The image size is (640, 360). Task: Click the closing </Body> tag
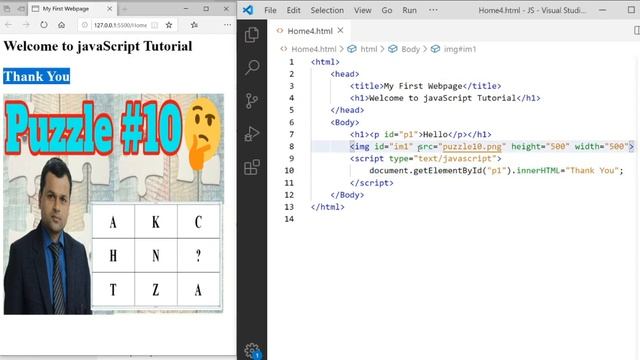click(x=347, y=195)
